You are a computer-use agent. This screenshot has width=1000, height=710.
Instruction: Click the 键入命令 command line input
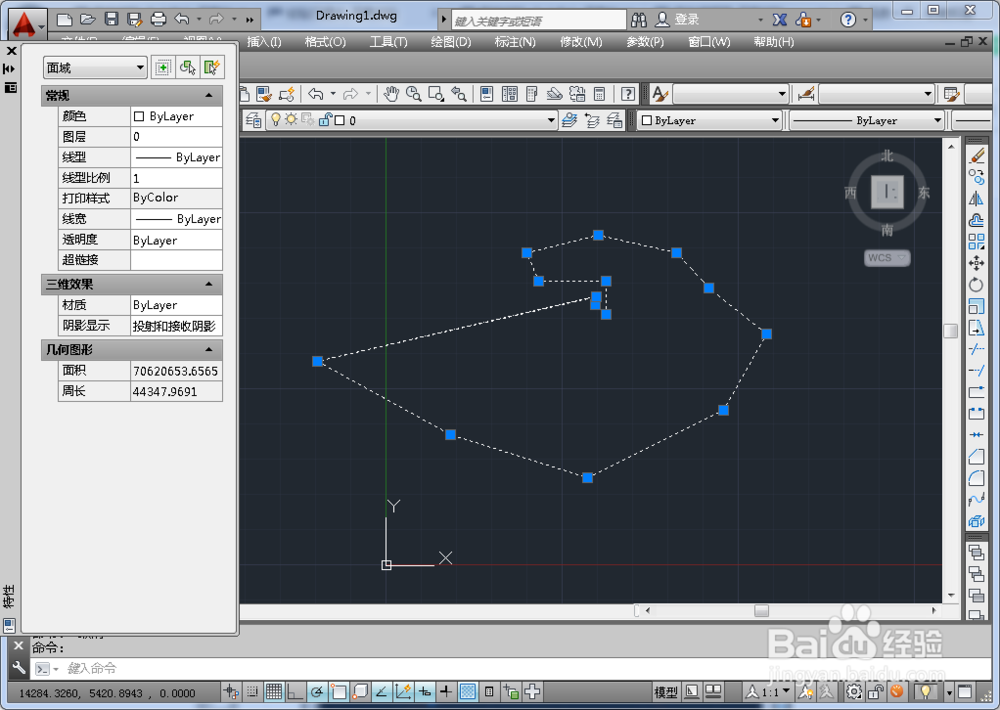(510, 668)
